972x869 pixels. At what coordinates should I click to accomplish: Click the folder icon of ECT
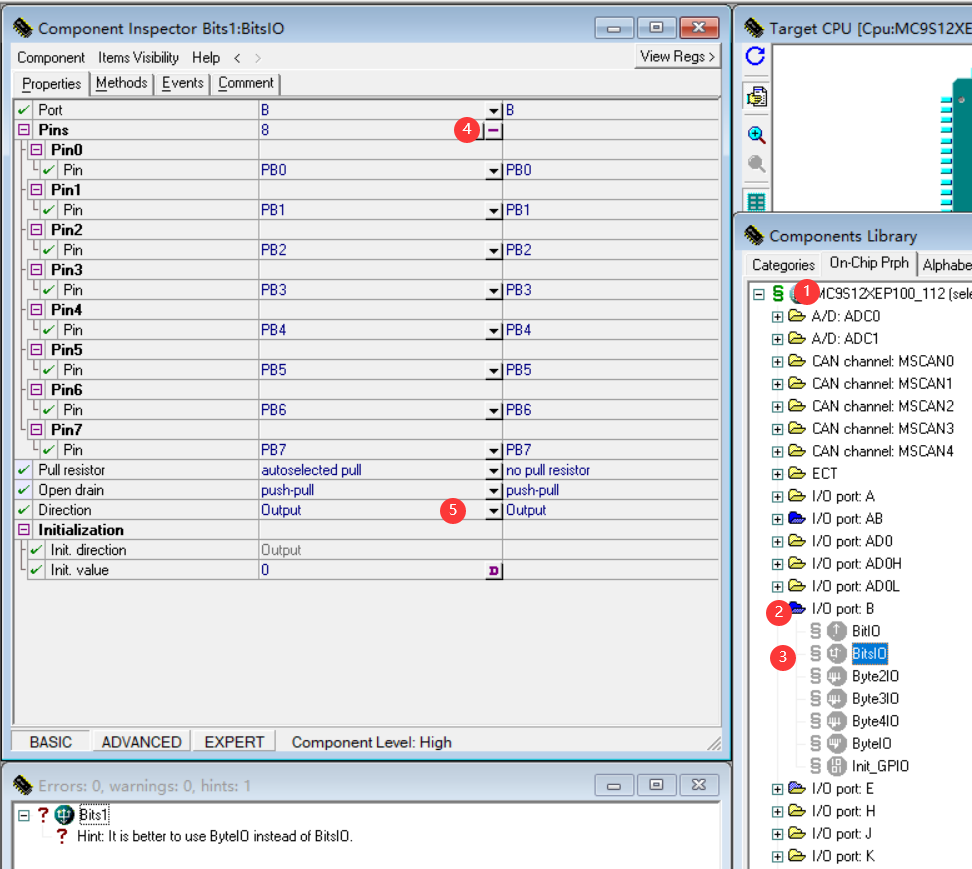797,474
